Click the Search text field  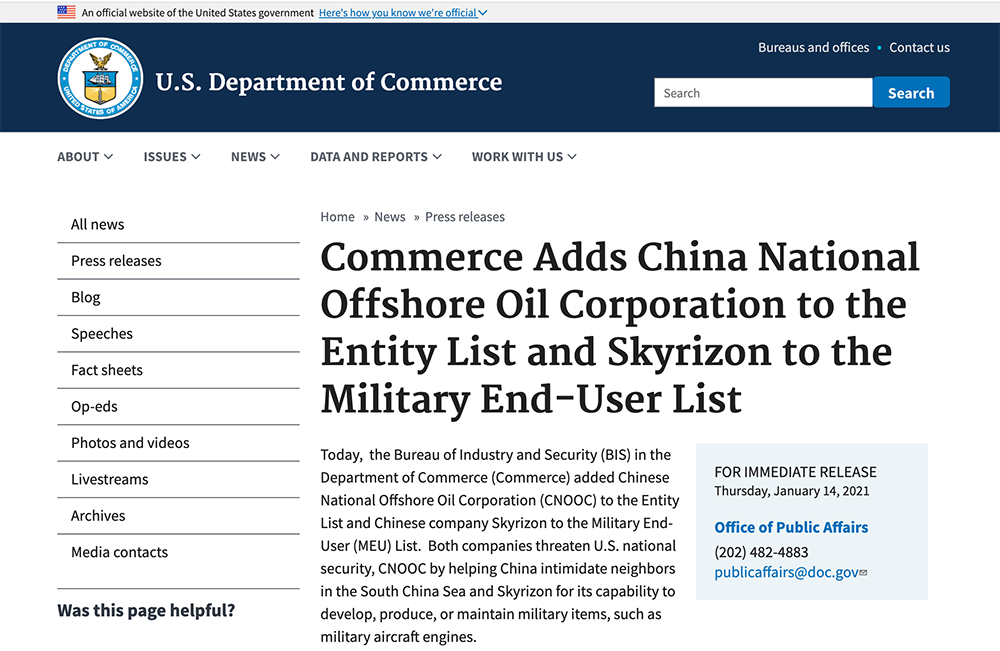click(763, 93)
